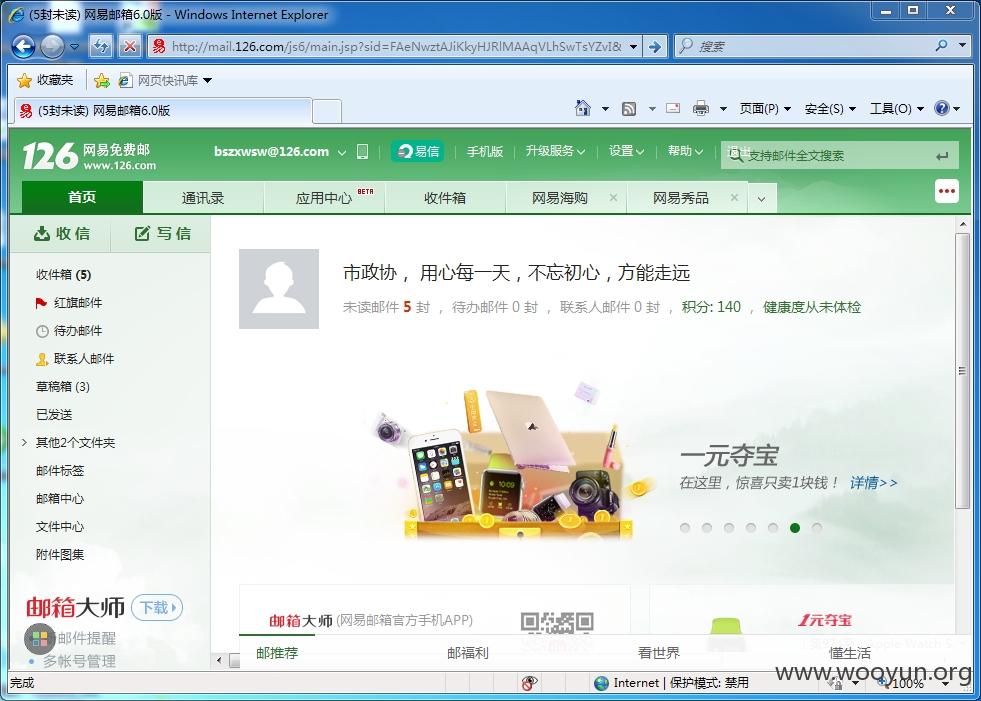Click the IE Help question mark icon
The width and height of the screenshot is (981, 701).
point(942,108)
